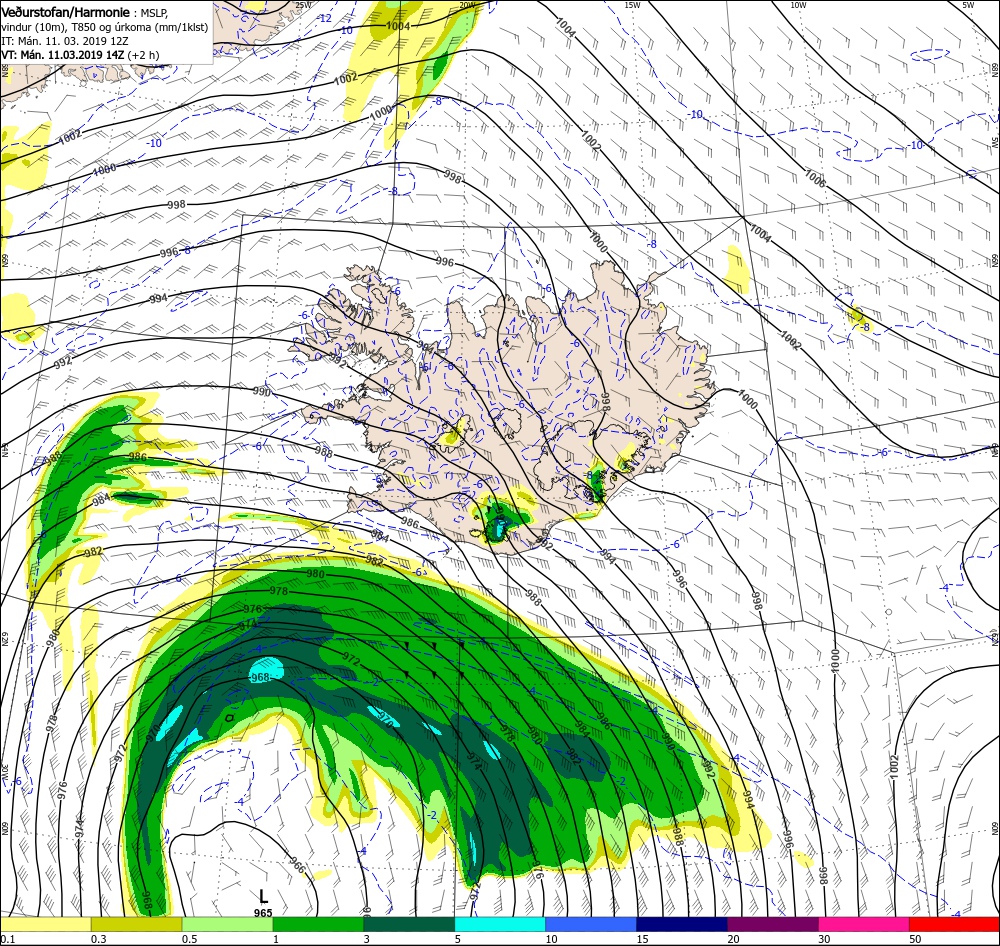Click the "L" low pressure marker
Viewport: 1000px width, 946px height.
(263, 896)
